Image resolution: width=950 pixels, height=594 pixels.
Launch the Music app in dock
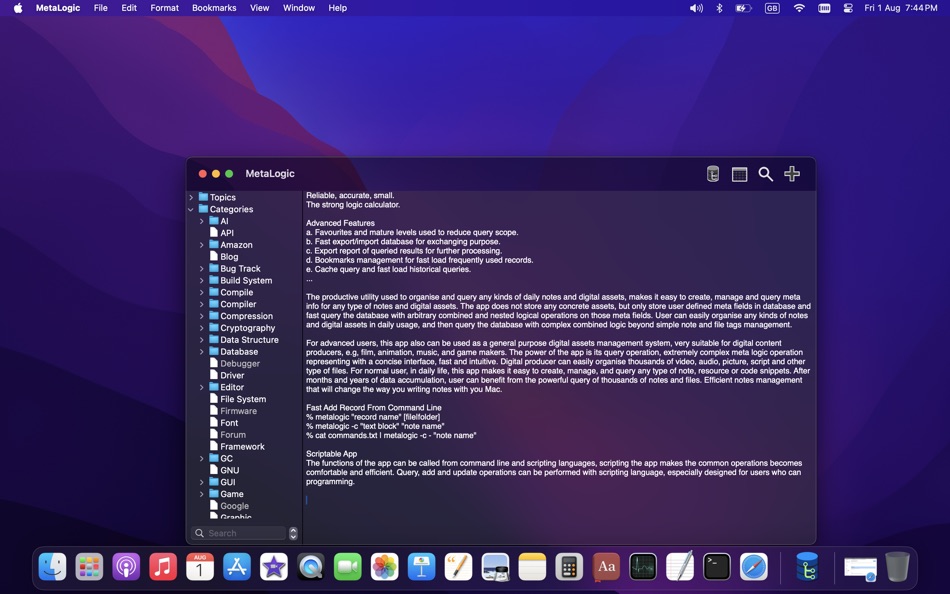click(x=163, y=567)
